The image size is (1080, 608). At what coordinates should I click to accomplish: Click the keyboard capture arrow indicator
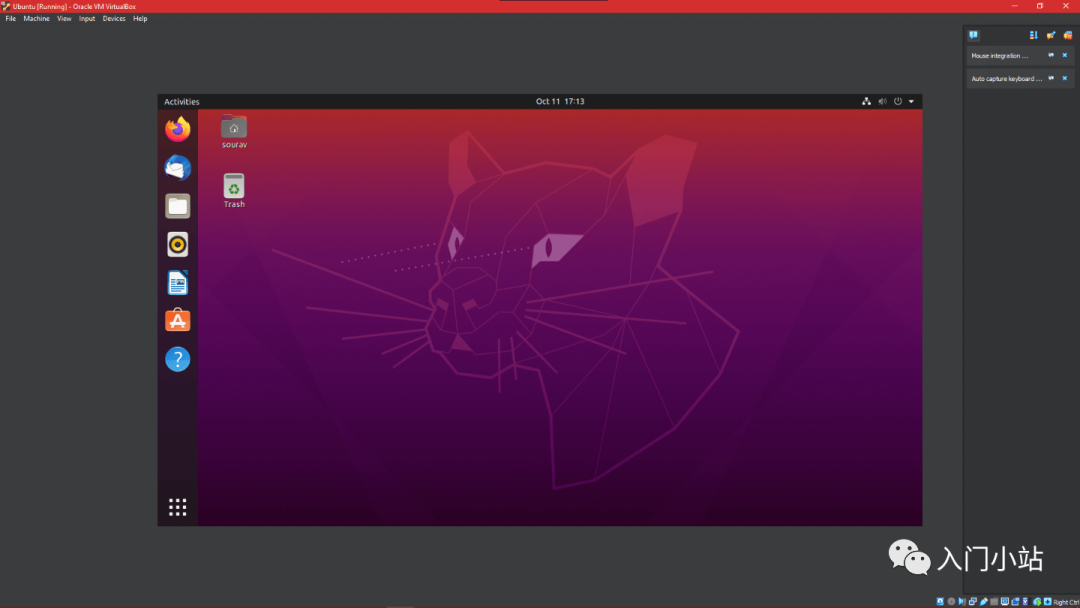coord(1048,601)
